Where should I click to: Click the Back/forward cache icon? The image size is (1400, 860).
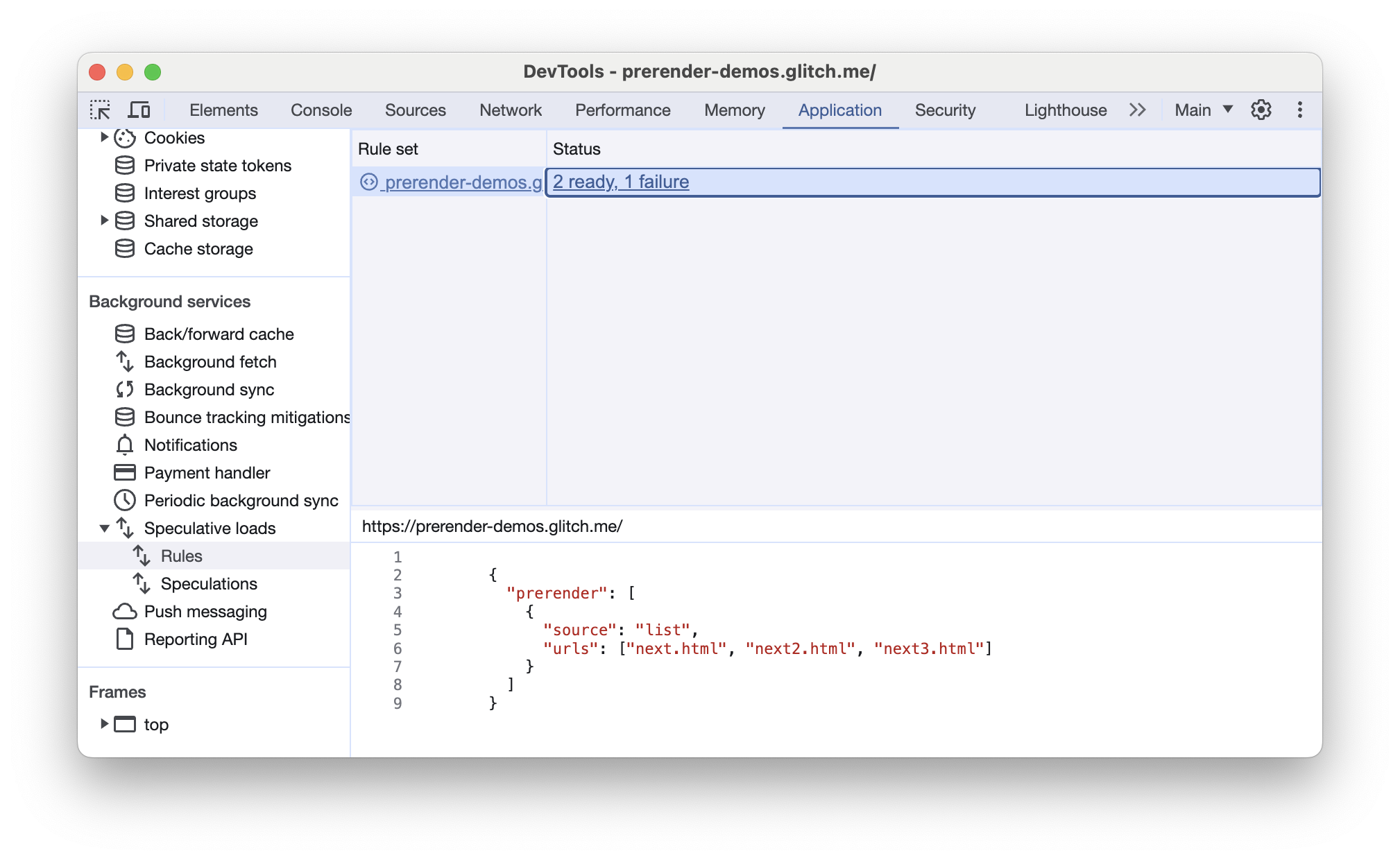(123, 333)
